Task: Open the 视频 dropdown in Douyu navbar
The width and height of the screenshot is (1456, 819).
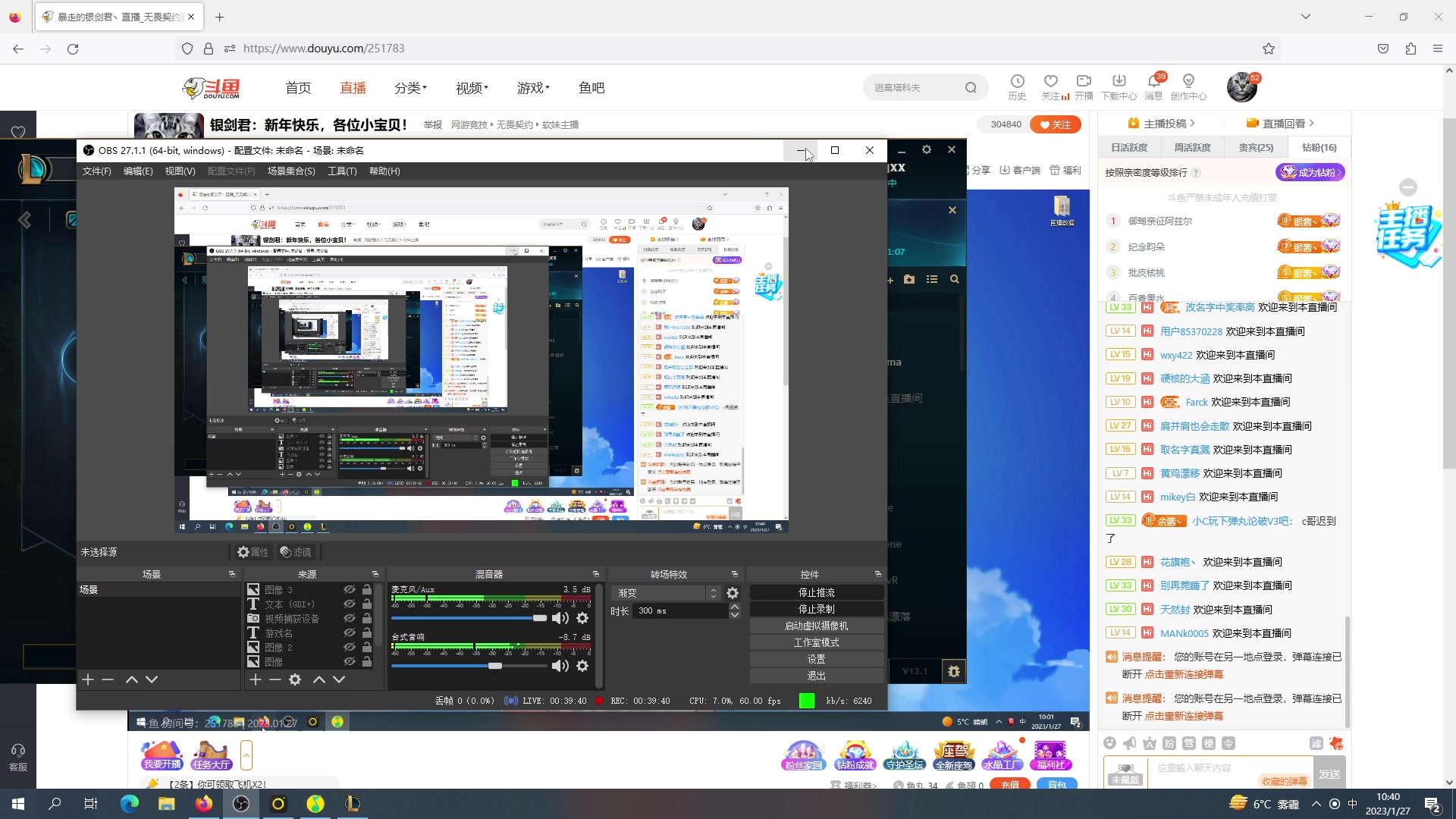Action: coord(470,87)
